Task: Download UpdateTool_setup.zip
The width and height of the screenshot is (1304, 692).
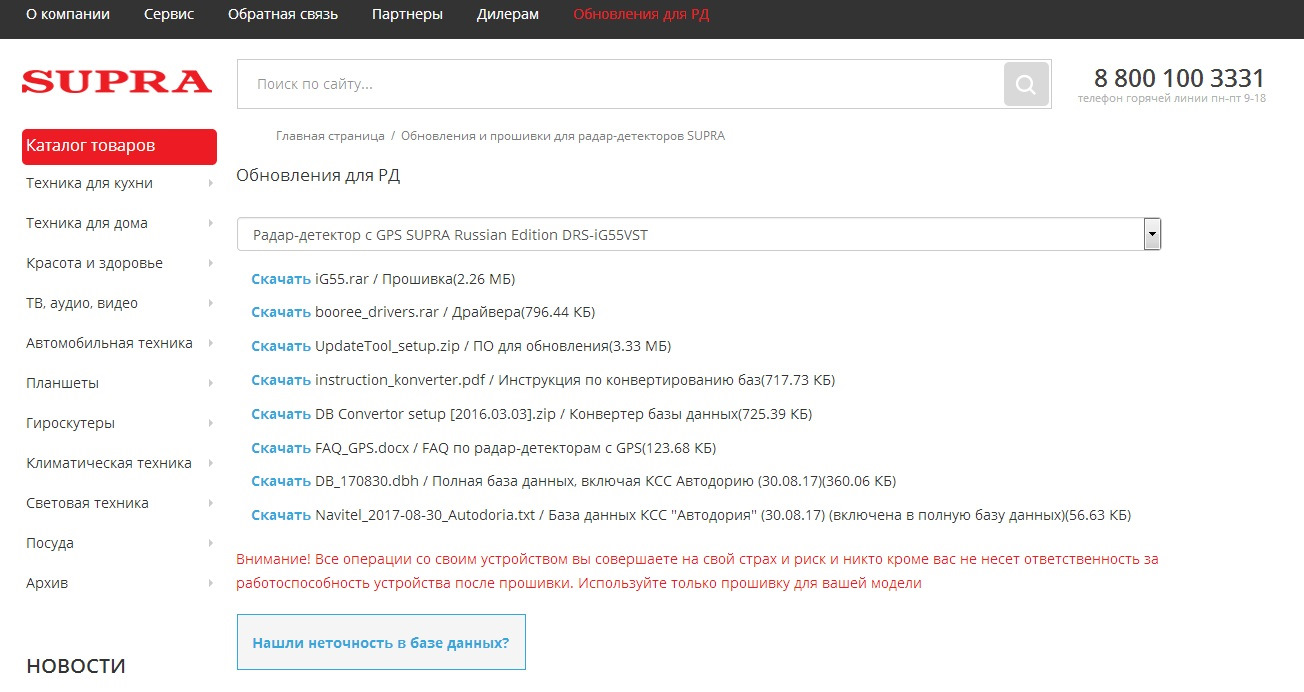Action: click(x=281, y=346)
